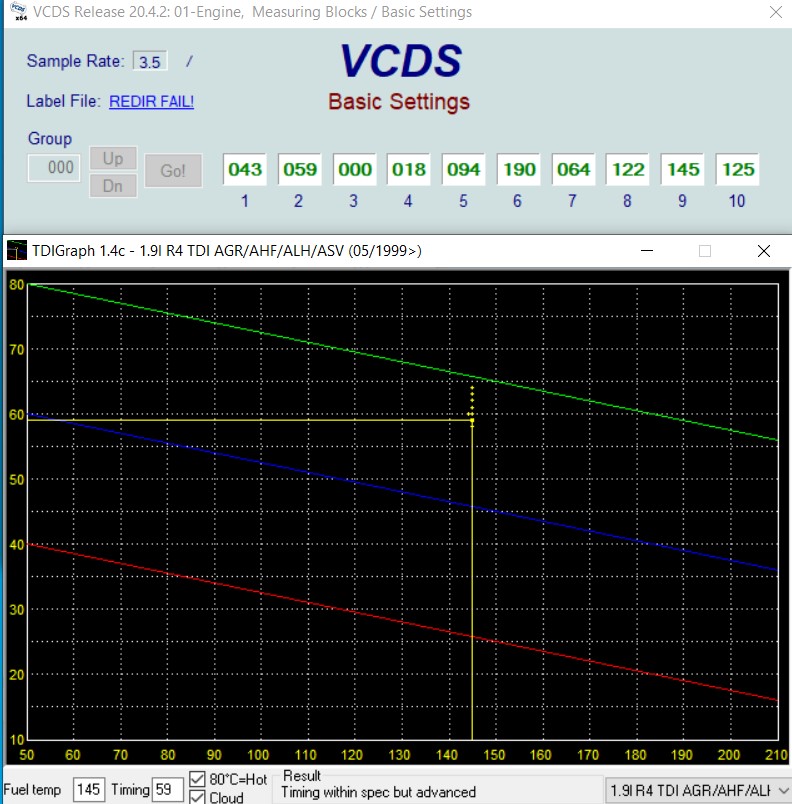Click measuring block value 1 showing 043
Screen dimensions: 792x804
pos(245,170)
